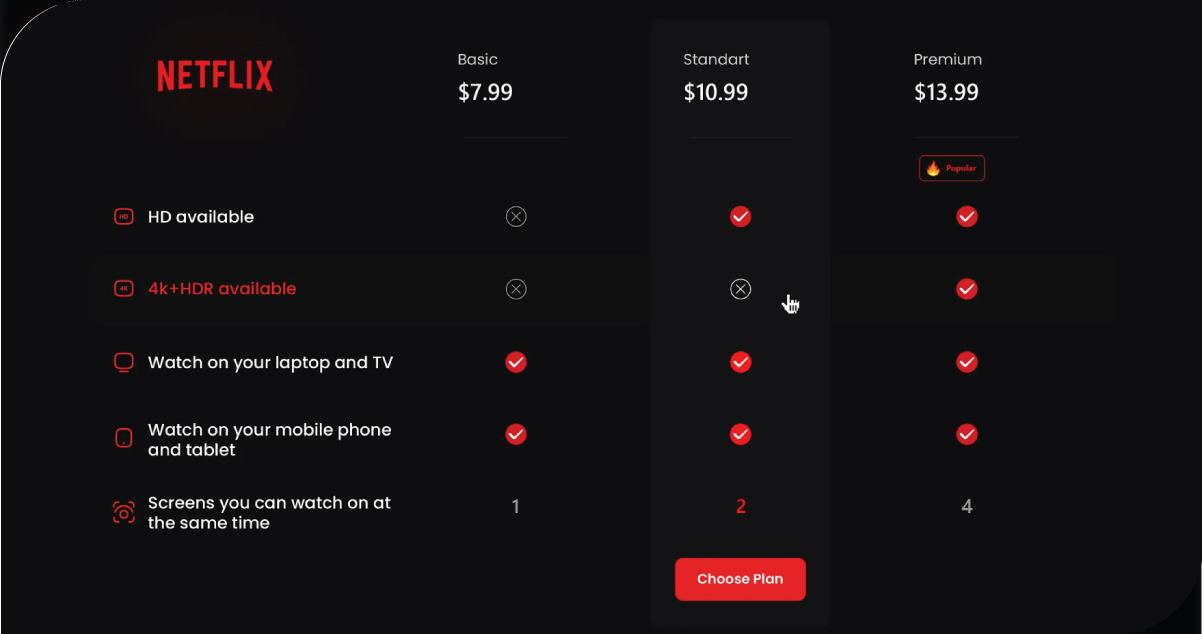The width and height of the screenshot is (1202, 634).
Task: Click the screens icon for simultaneous viewing
Action: [123, 511]
